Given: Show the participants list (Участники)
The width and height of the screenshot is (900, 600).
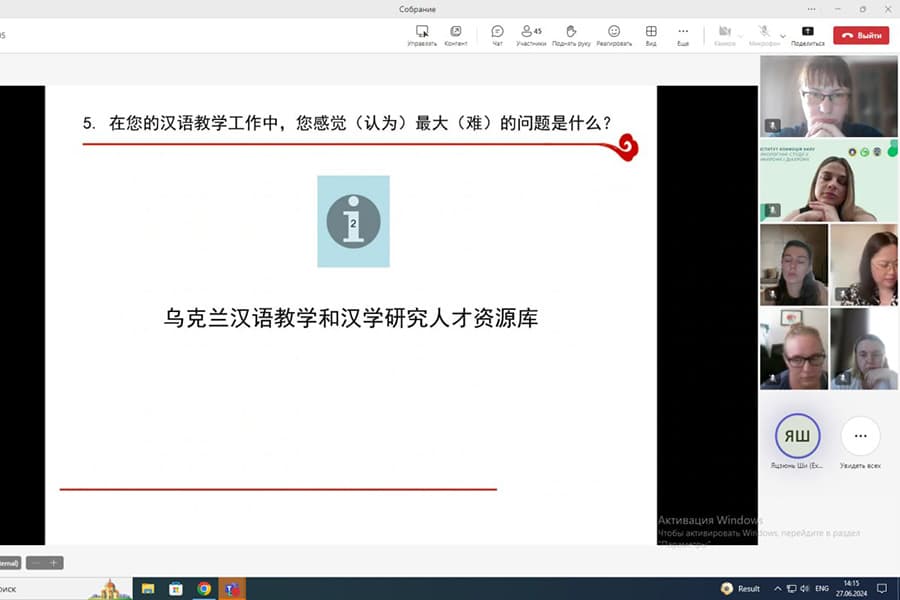Looking at the screenshot, I should [531, 35].
